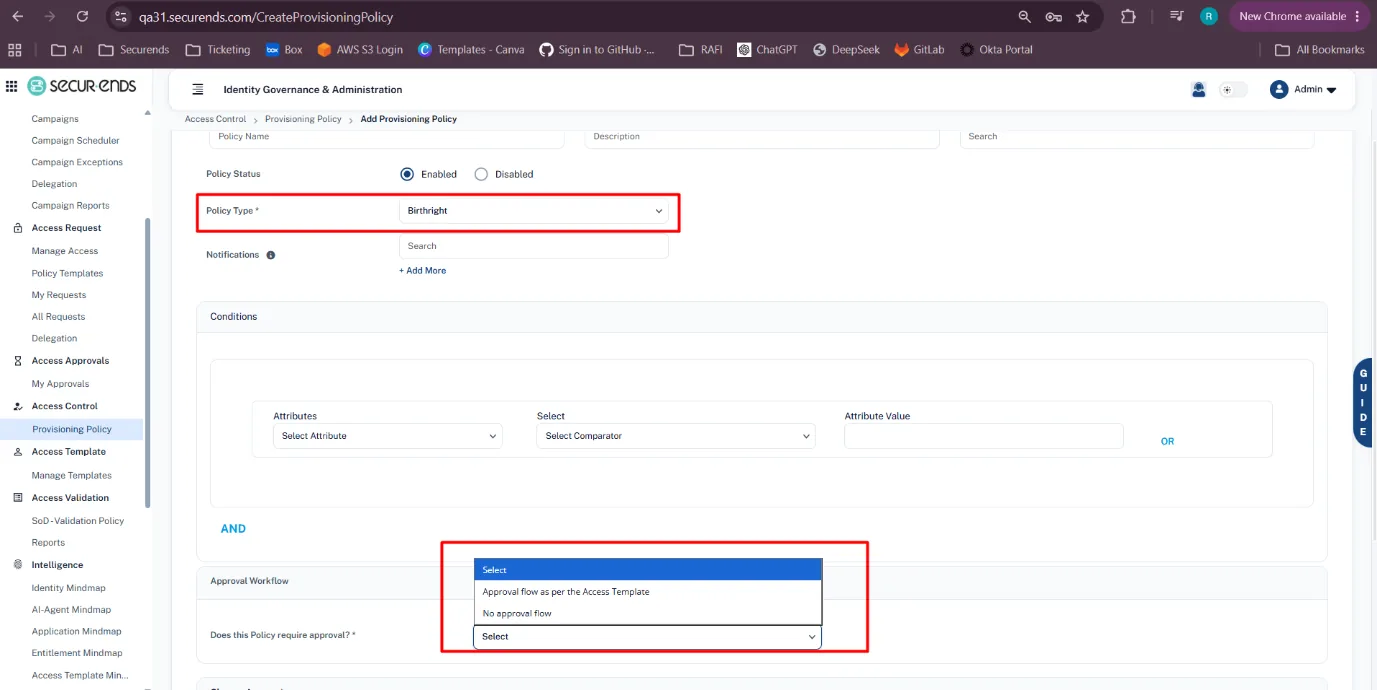Open browser tab groups grid icon
The height and width of the screenshot is (690, 1377).
[14, 49]
